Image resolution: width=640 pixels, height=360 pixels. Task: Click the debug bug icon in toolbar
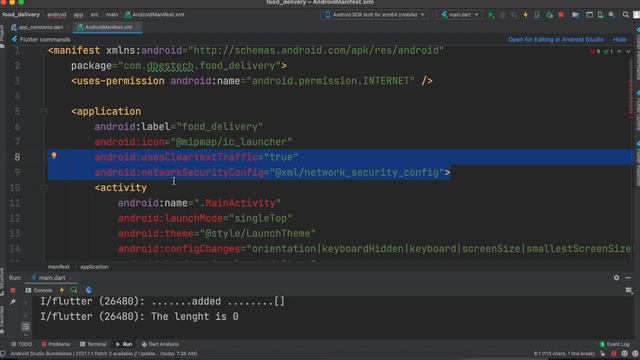click(502, 15)
